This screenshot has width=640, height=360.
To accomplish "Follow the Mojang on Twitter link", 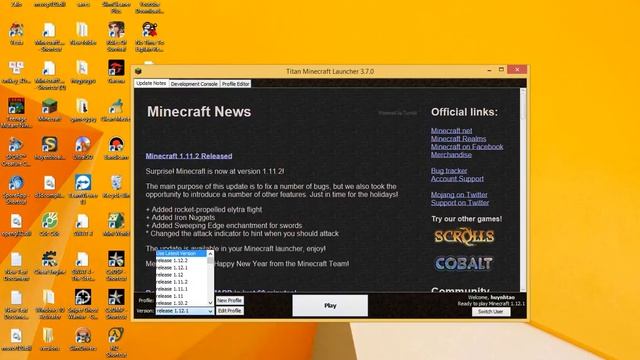I will (x=459, y=195).
